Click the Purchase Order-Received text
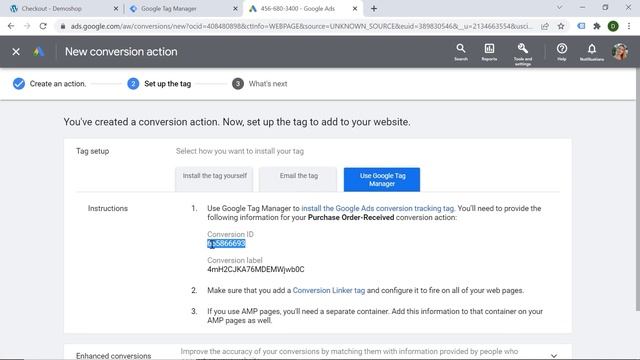Viewport: 640px width, 360px height. [x=351, y=218]
